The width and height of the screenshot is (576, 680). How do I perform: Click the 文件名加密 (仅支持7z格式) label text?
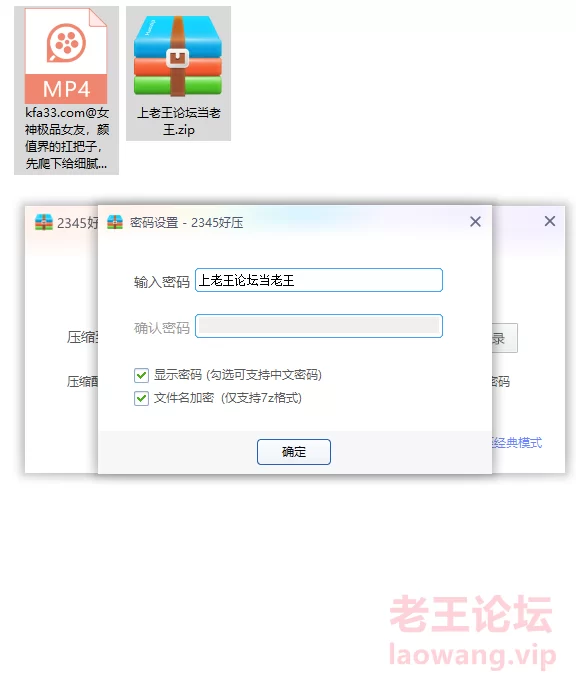coord(228,398)
